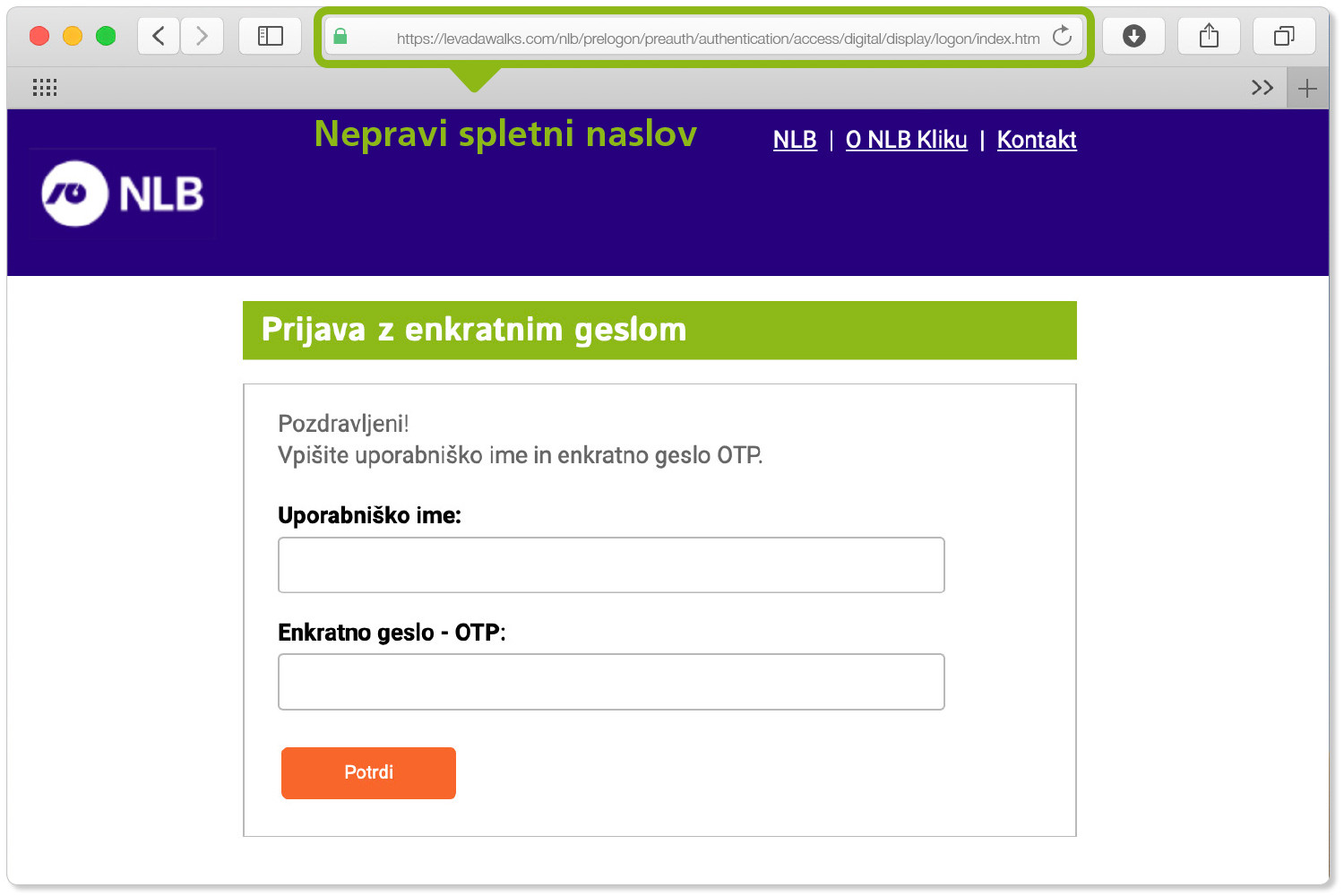Open the share sheet icon
The height and width of the screenshot is (896, 1344).
pos(1209,36)
